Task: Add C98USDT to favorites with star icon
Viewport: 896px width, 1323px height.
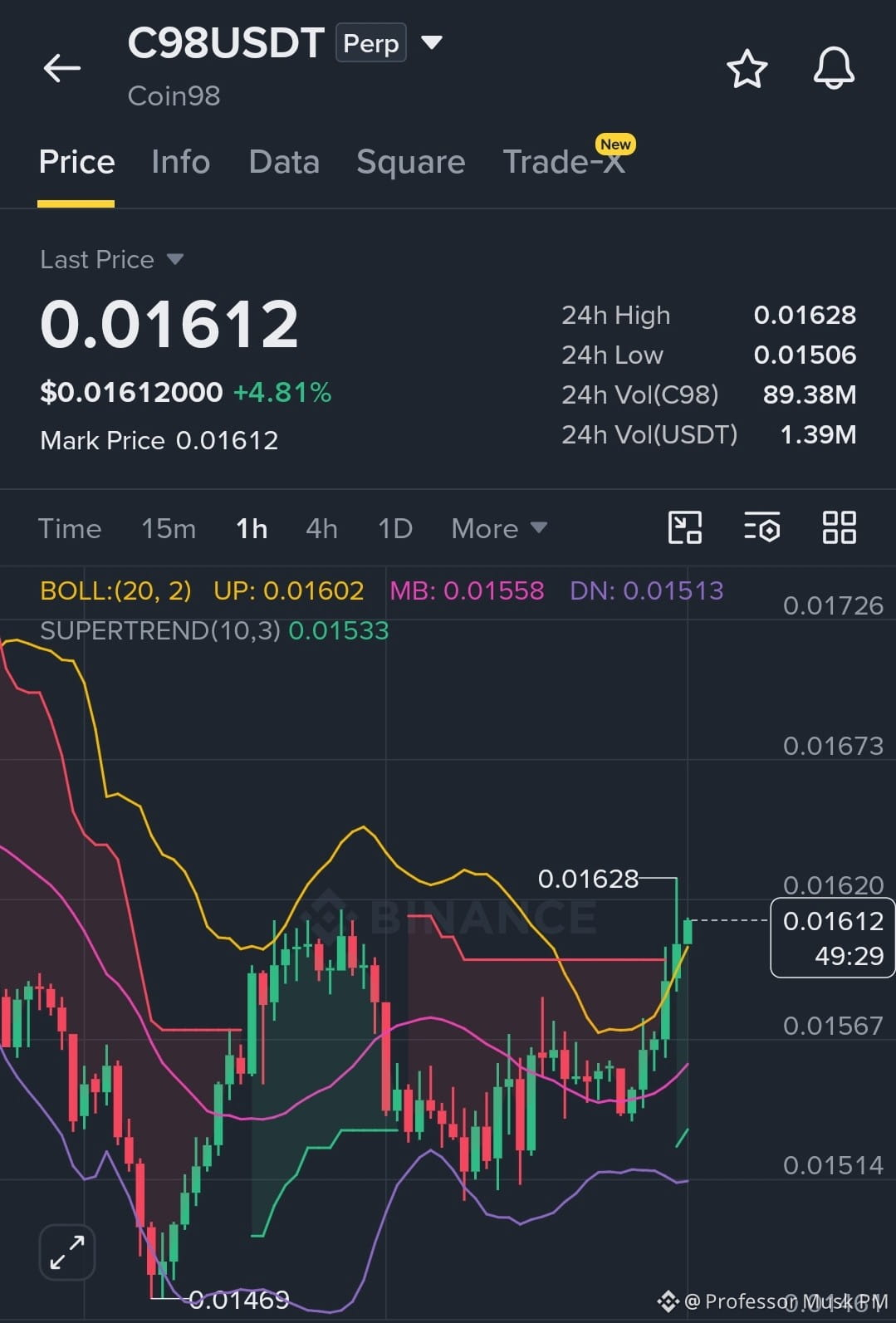Action: (747, 68)
